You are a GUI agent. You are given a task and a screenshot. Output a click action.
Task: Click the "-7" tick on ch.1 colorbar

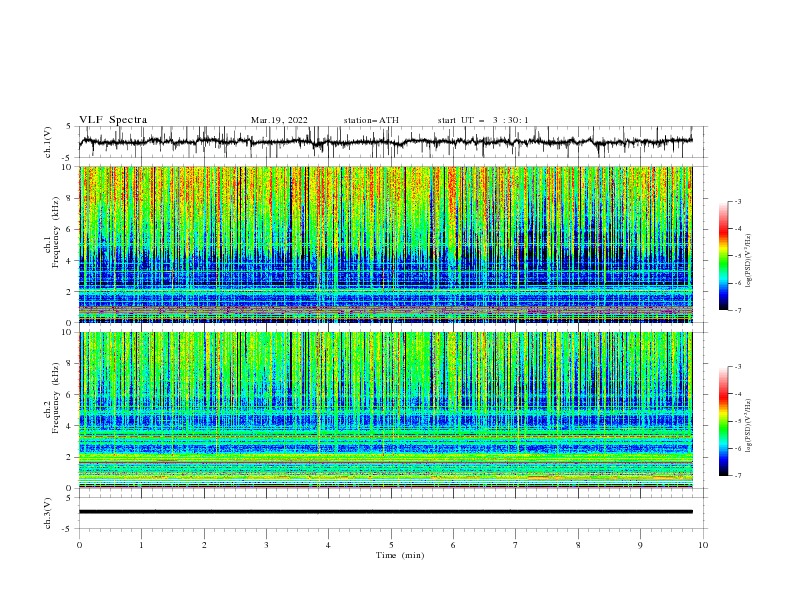[x=737, y=310]
